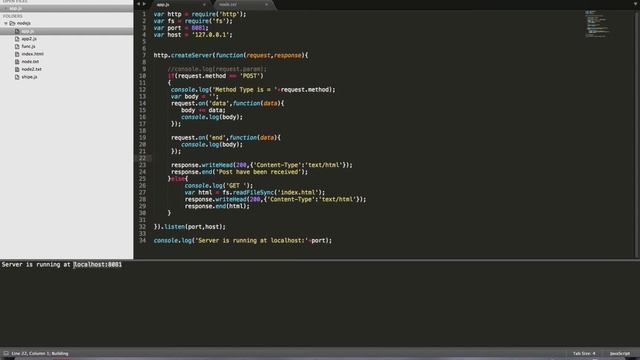The height and width of the screenshot is (360, 640).
Task: Go to next tab with right arrow
Action: (144, 4)
